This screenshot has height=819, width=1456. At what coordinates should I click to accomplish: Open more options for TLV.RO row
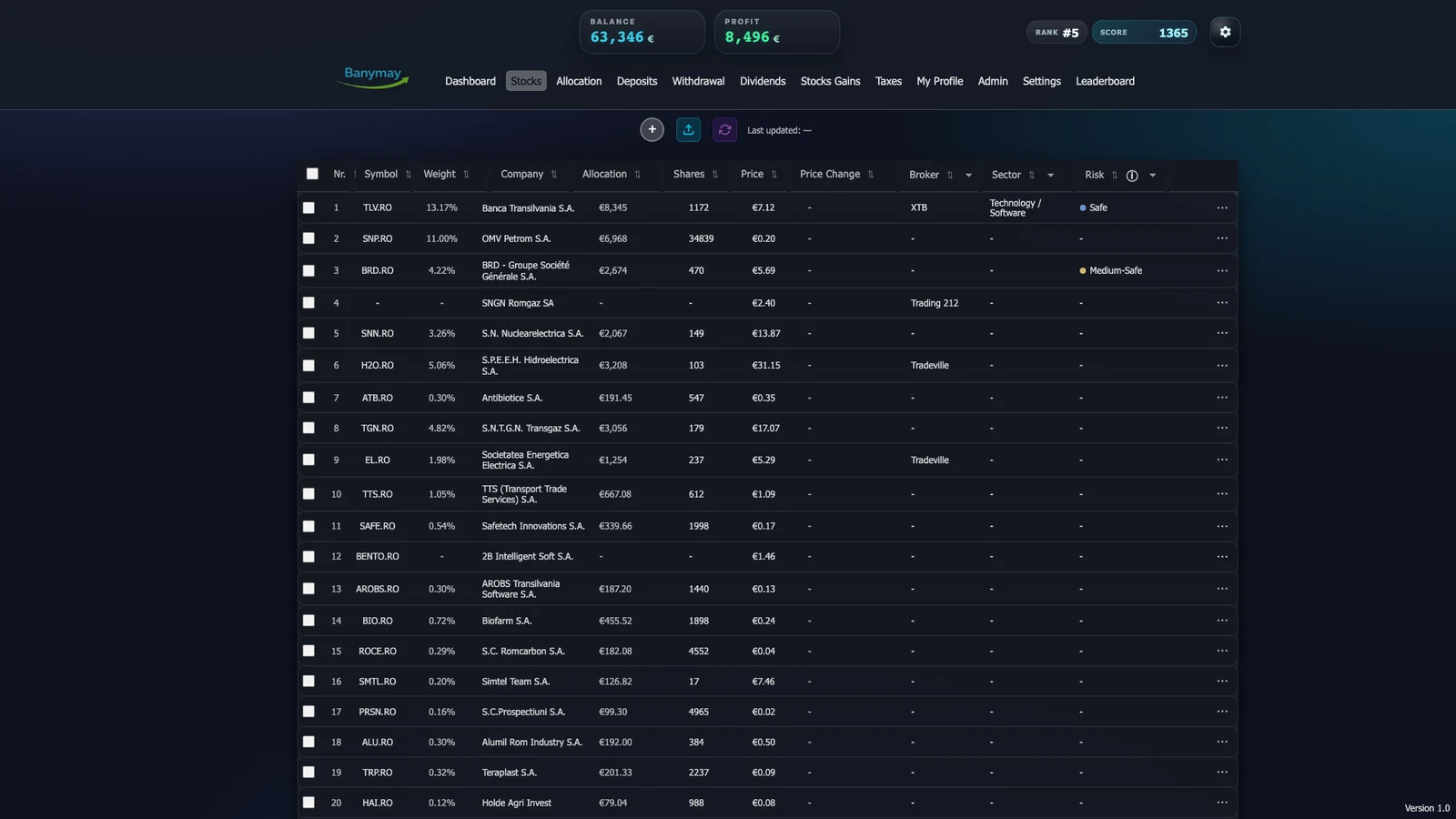pos(1222,207)
